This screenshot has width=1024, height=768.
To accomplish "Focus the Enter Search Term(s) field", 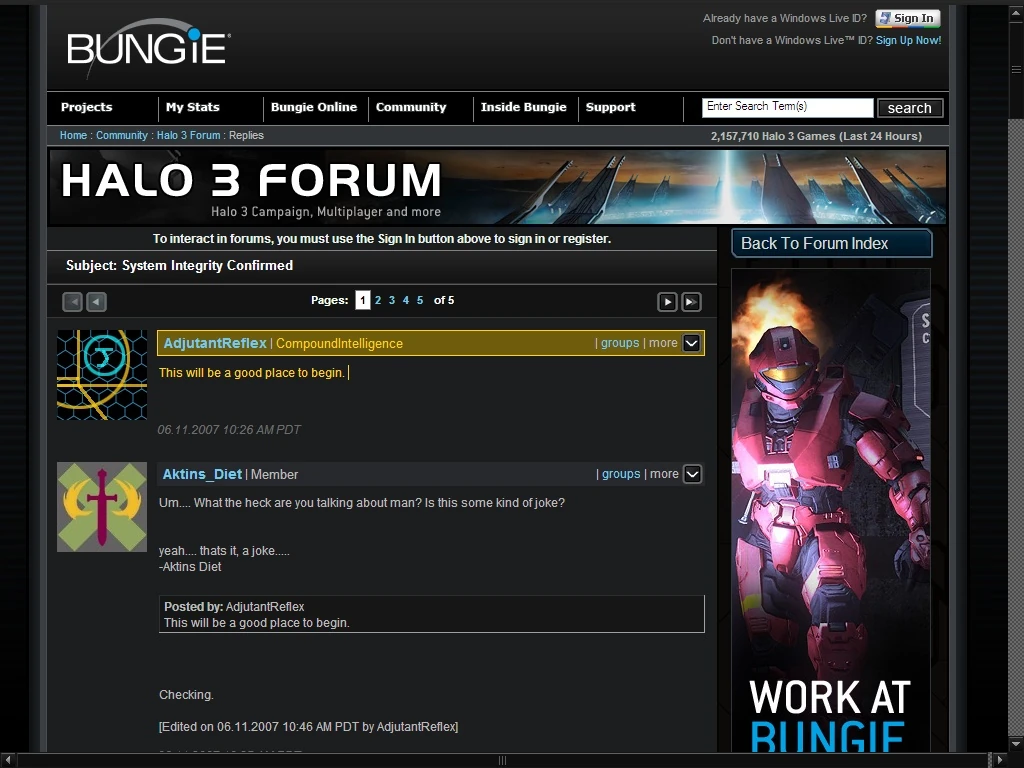I will tap(788, 108).
